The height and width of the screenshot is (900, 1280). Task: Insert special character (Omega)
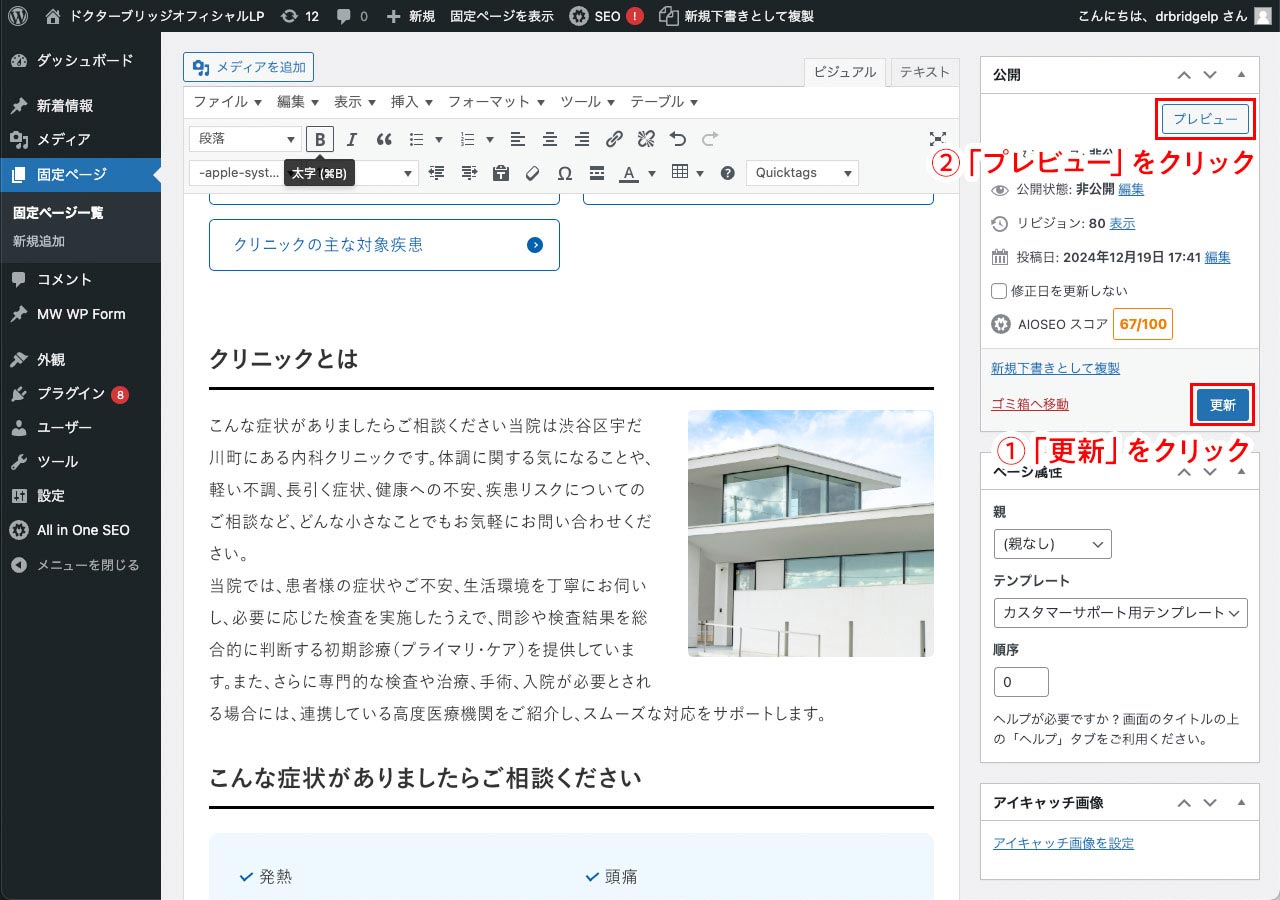click(565, 173)
